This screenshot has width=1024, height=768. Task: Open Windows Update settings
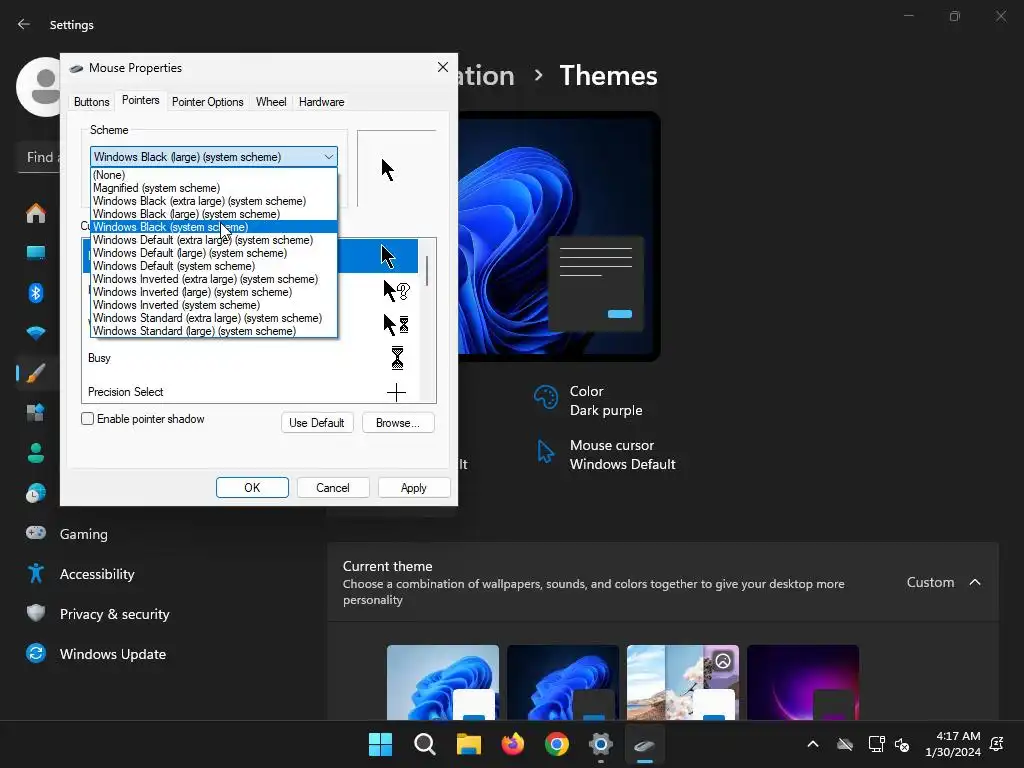[112, 654]
